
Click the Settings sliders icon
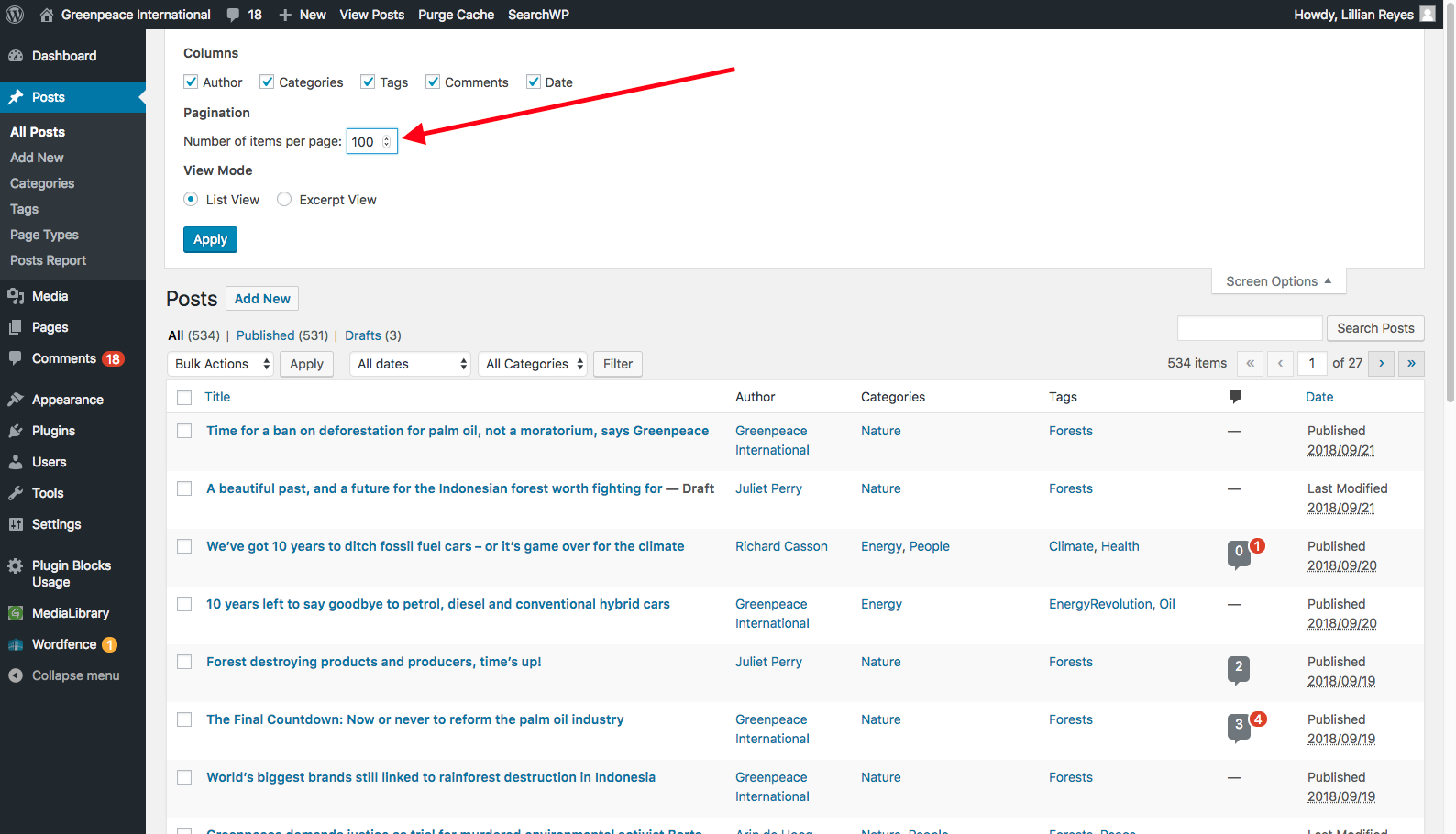click(x=16, y=524)
